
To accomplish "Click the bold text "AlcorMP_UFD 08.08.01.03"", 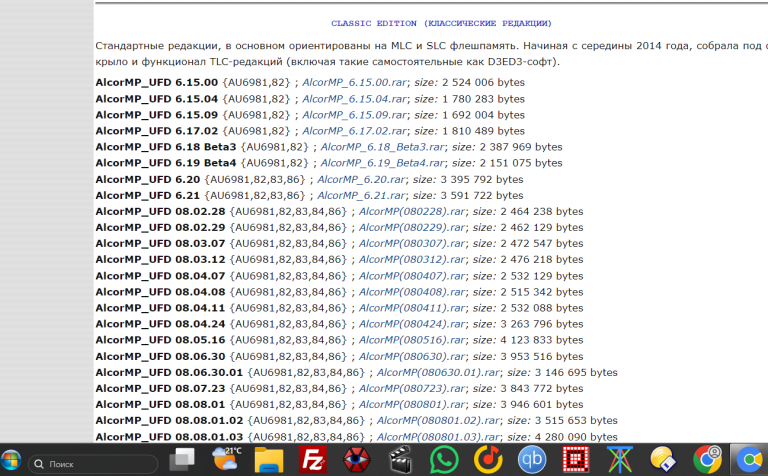I will click(x=169, y=437).
